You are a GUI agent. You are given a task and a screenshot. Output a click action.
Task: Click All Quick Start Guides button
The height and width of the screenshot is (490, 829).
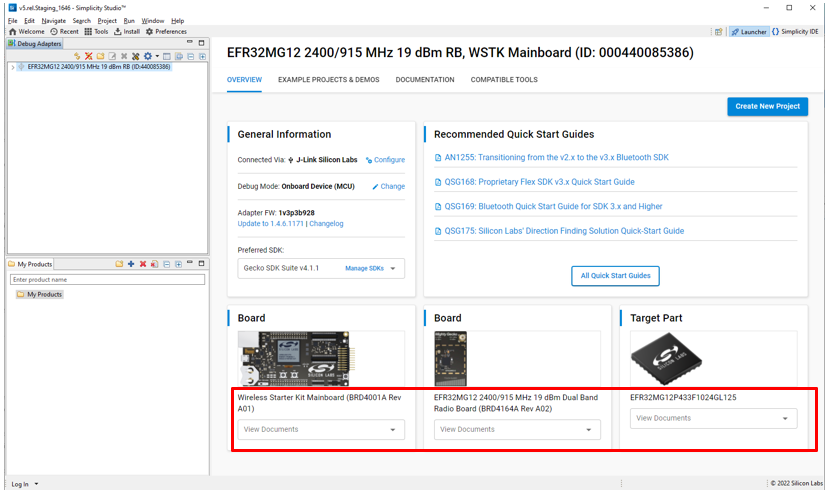coord(615,275)
